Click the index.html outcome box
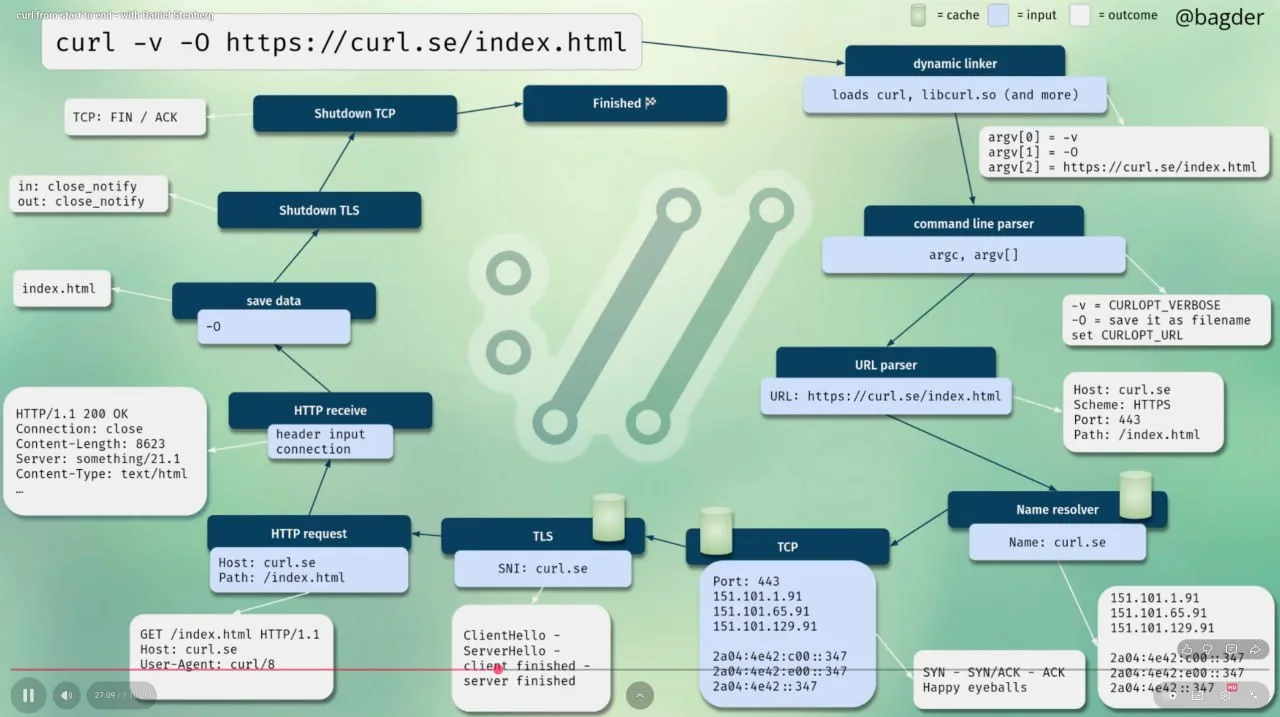Image resolution: width=1280 pixels, height=717 pixels. coord(61,289)
